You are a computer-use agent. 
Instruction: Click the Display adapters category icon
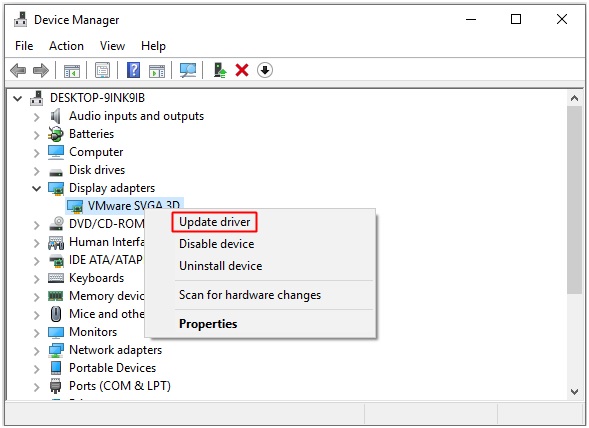click(x=56, y=188)
